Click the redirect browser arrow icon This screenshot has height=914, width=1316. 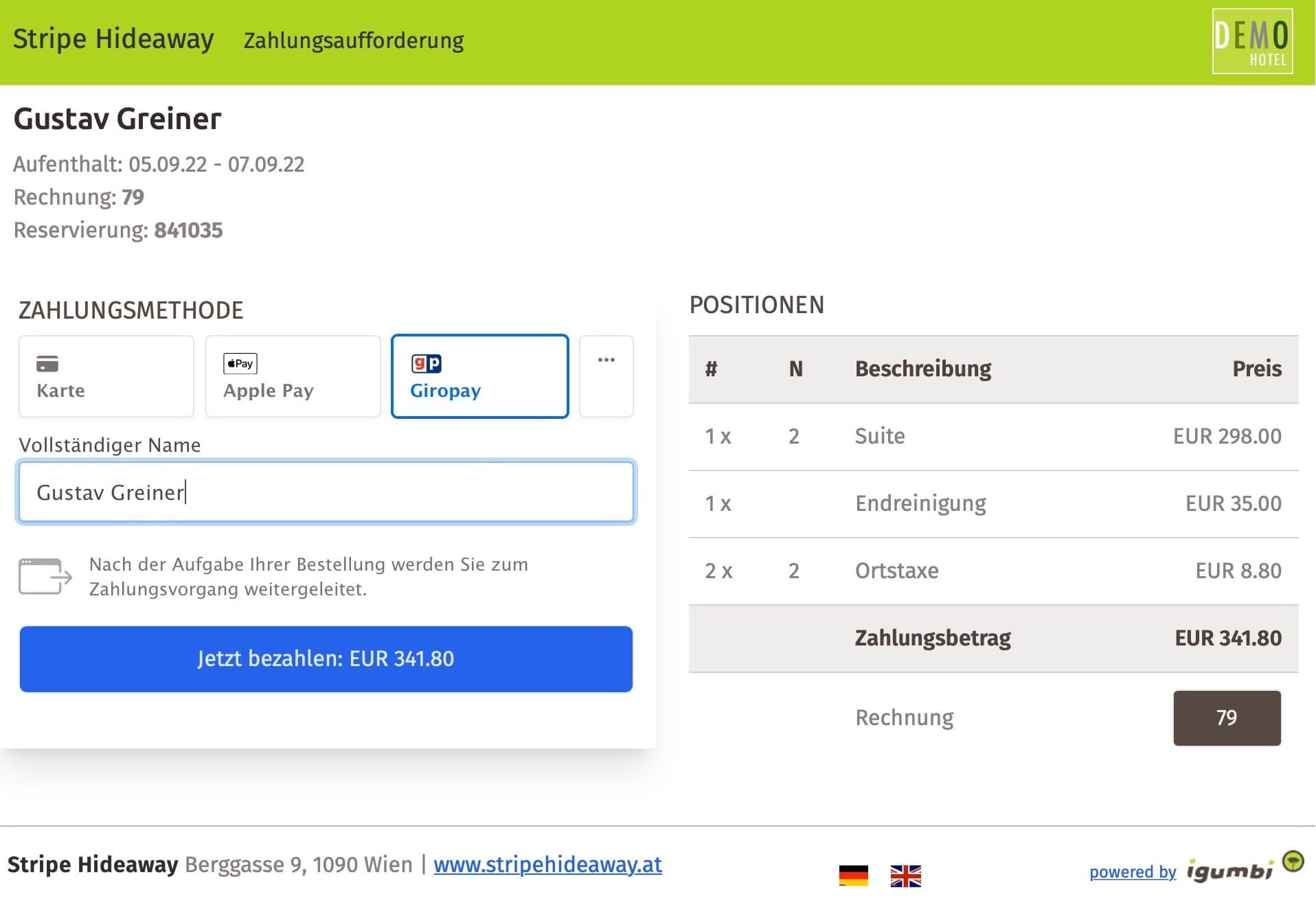click(x=45, y=576)
